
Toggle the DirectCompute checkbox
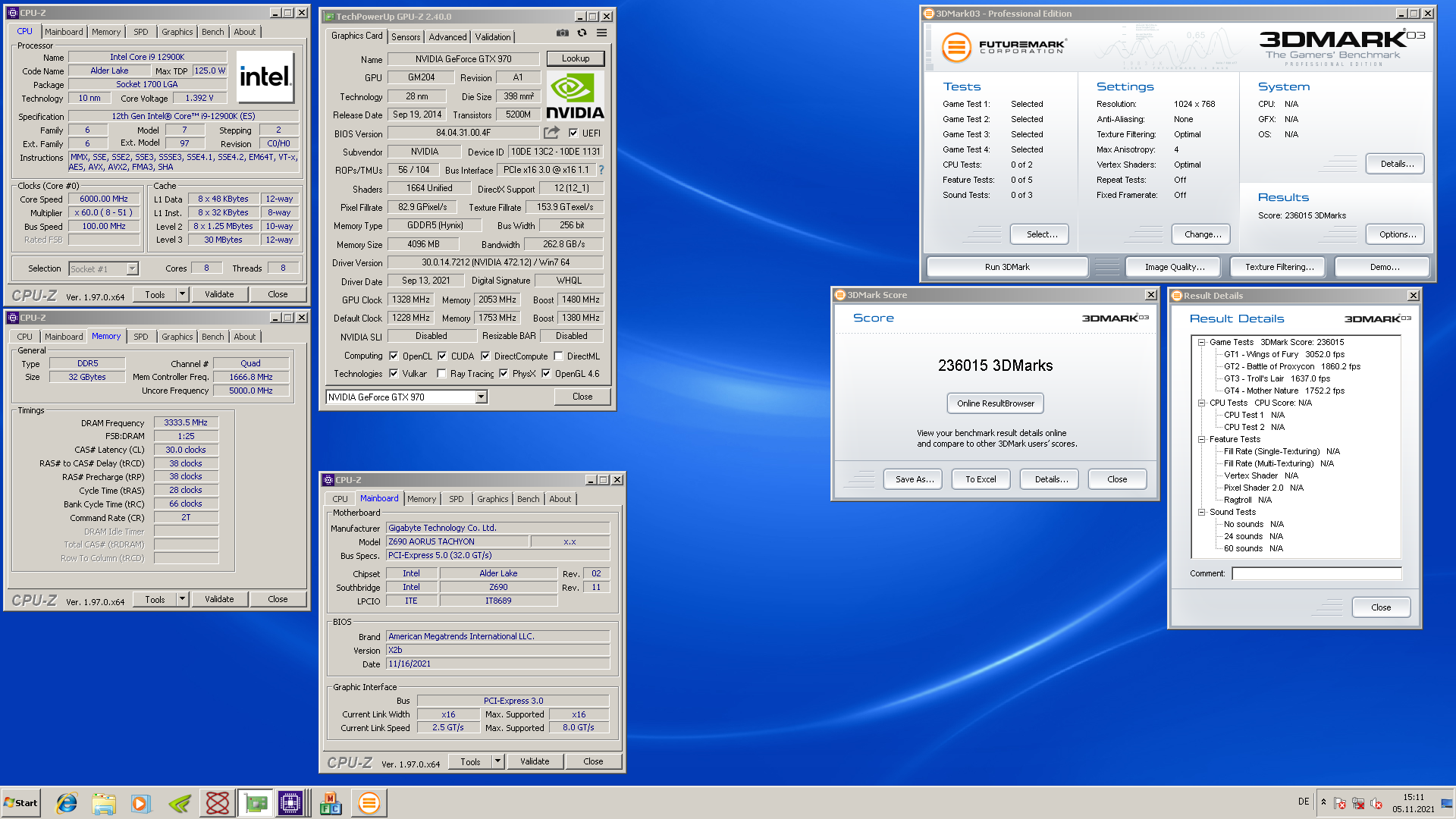point(485,356)
